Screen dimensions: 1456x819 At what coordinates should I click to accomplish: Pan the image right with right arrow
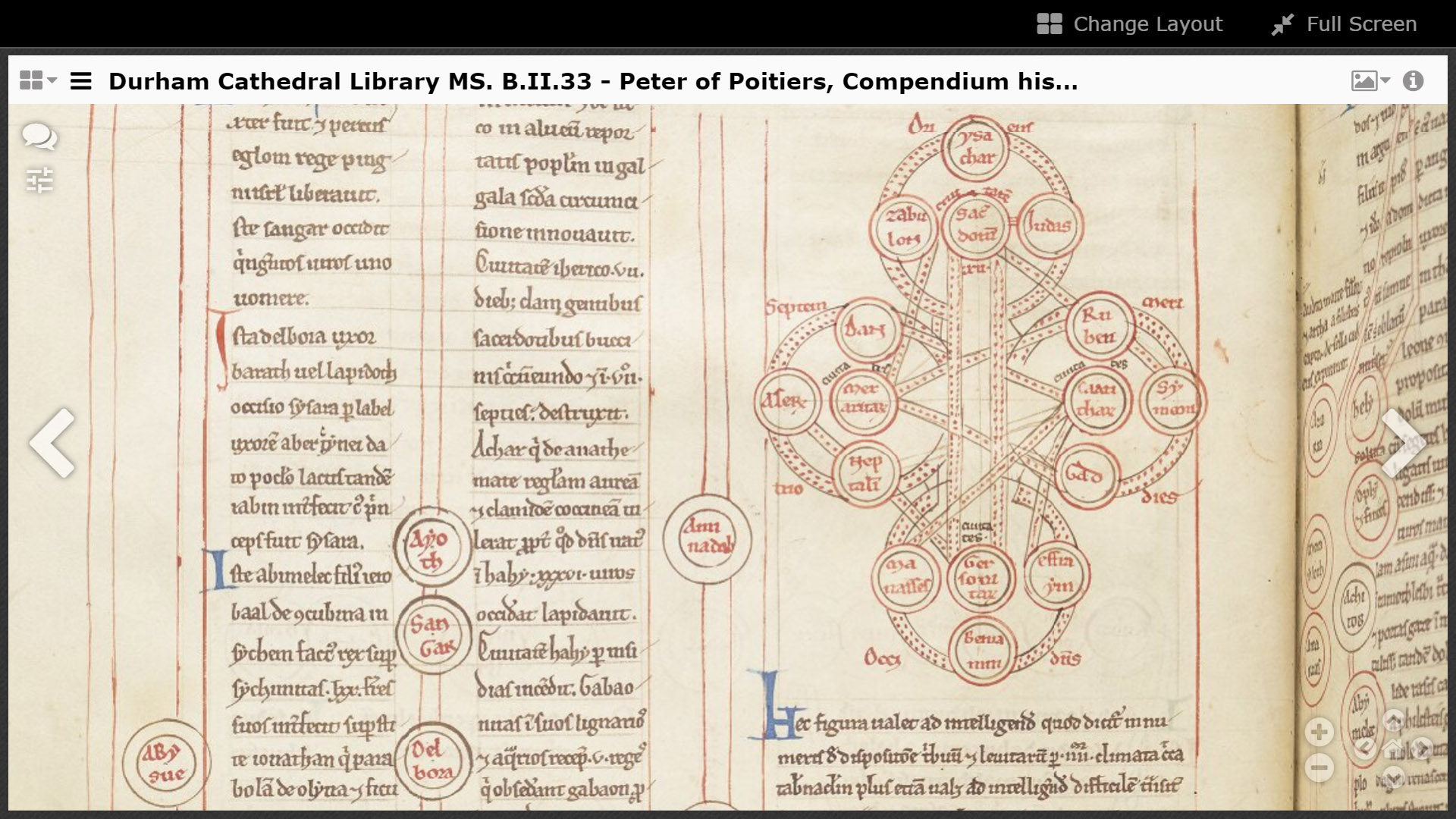tap(1422, 748)
